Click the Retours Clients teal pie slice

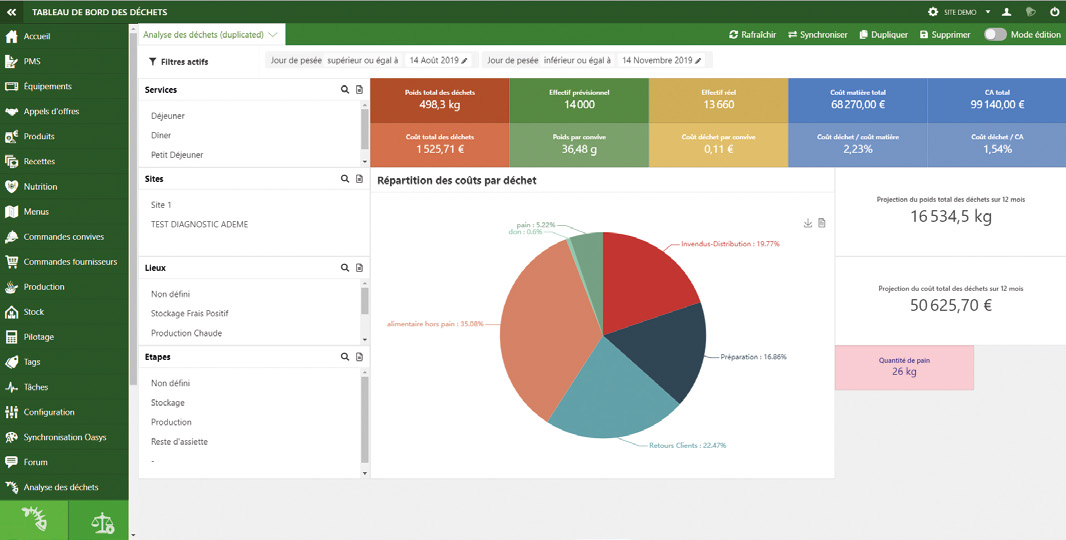click(608, 394)
